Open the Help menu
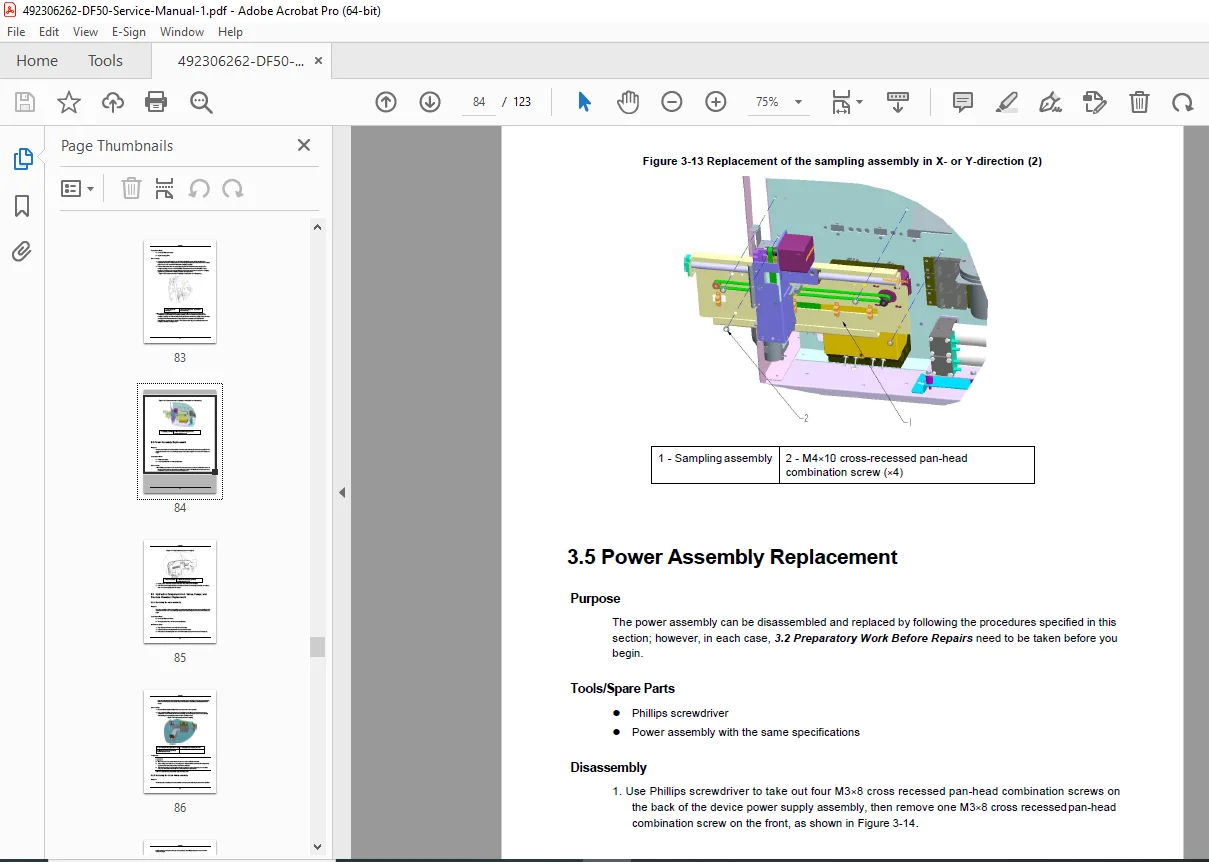 (230, 32)
